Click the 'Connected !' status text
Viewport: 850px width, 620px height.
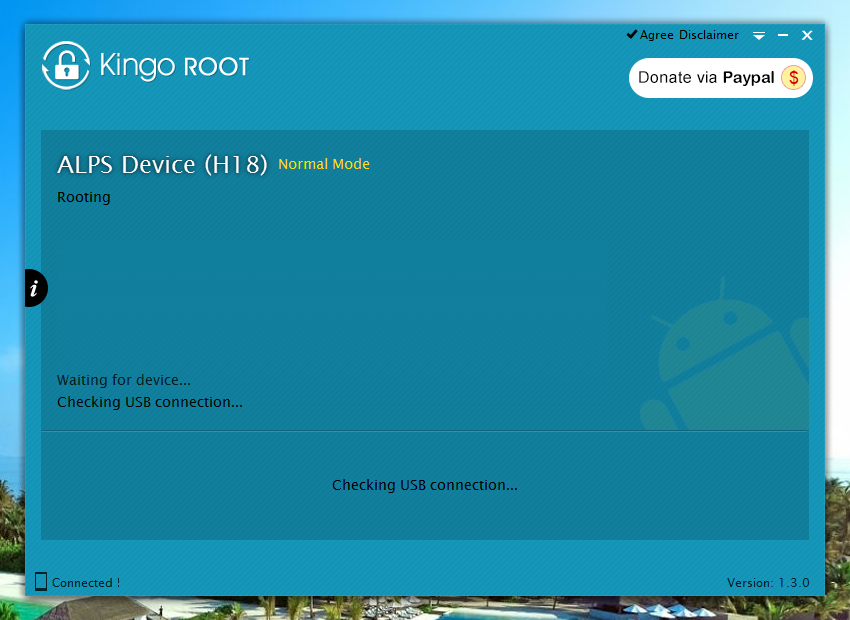pos(86,583)
